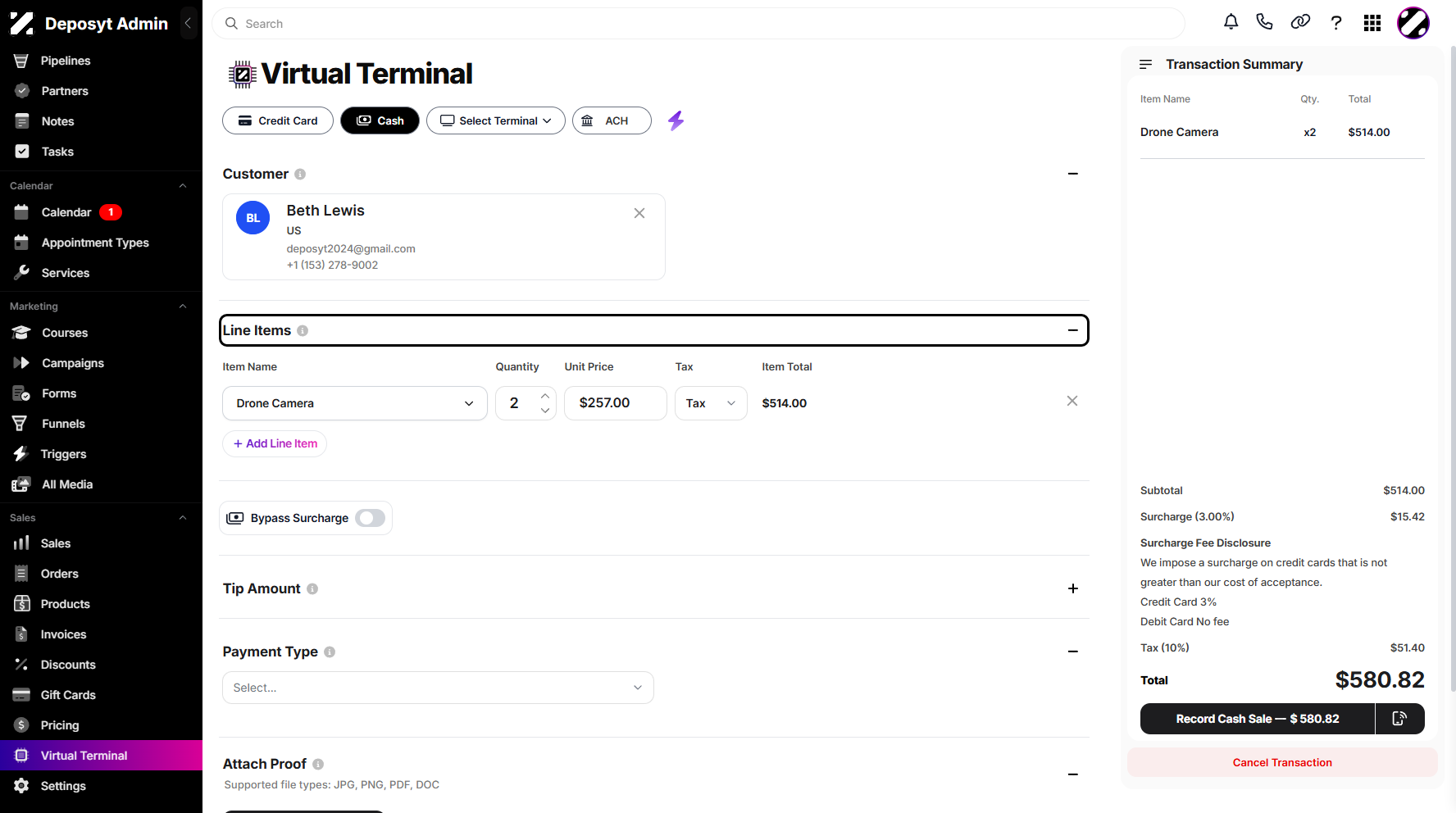Click Cancel Transaction
This screenshot has width=1456, height=813.
[1282, 762]
